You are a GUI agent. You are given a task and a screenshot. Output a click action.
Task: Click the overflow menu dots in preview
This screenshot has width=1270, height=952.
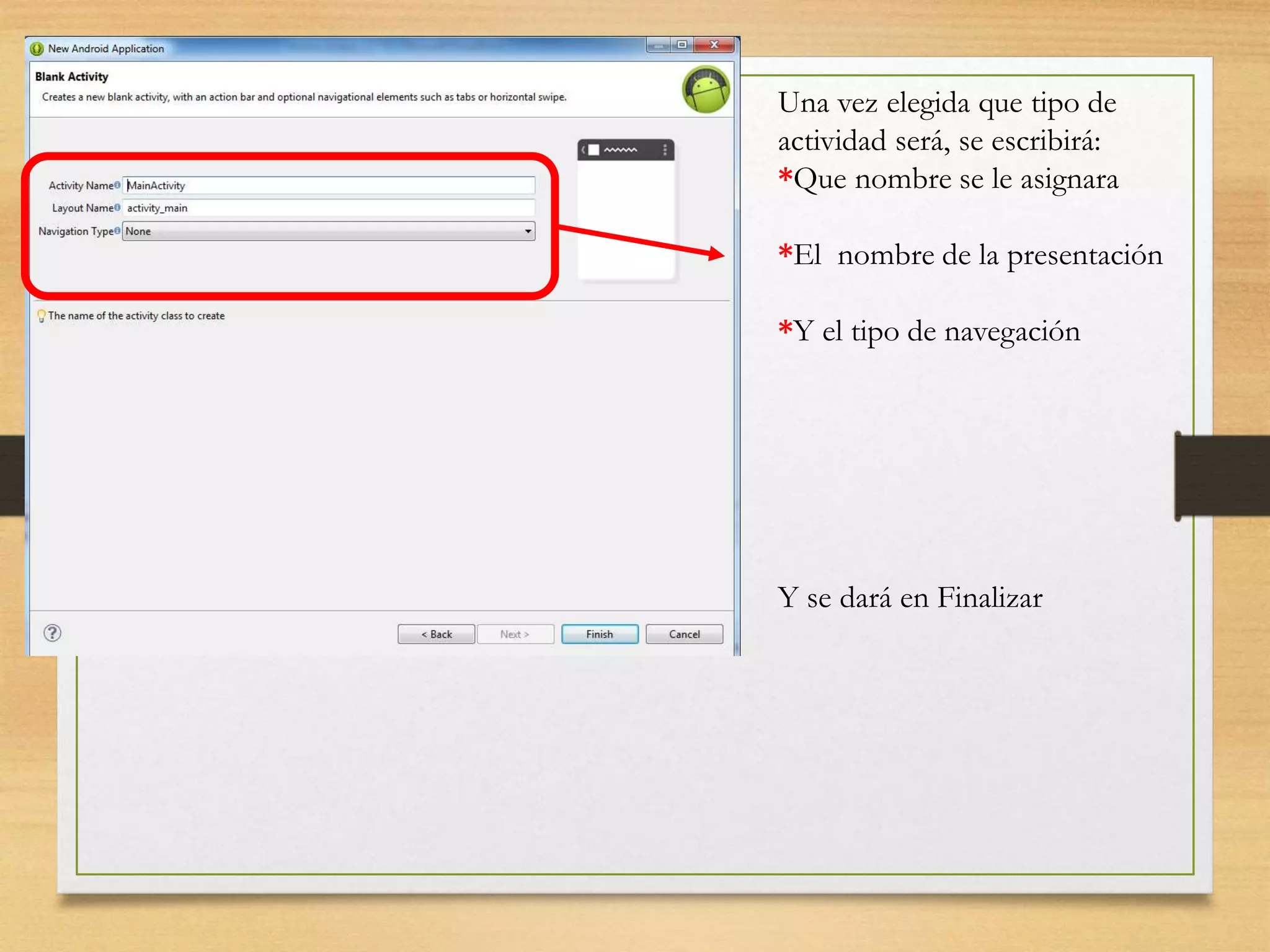point(665,150)
